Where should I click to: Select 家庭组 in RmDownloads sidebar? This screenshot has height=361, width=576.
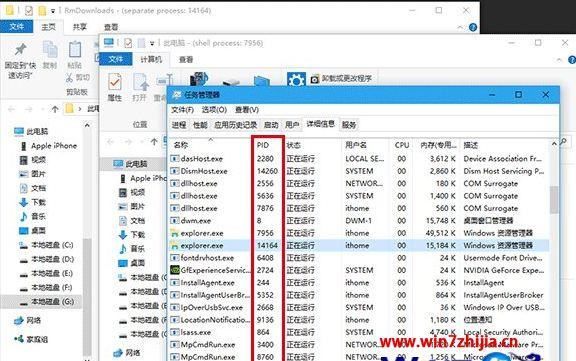tap(37, 339)
